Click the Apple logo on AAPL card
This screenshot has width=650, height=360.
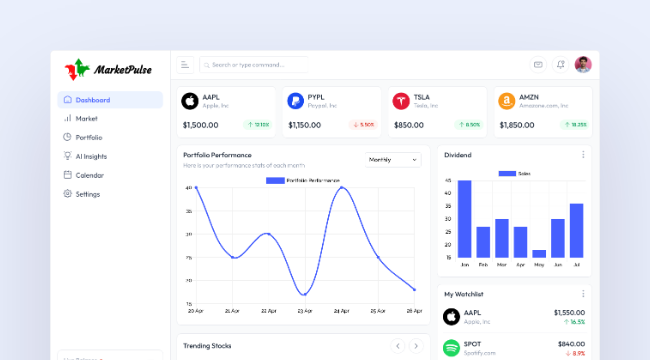pos(190,101)
